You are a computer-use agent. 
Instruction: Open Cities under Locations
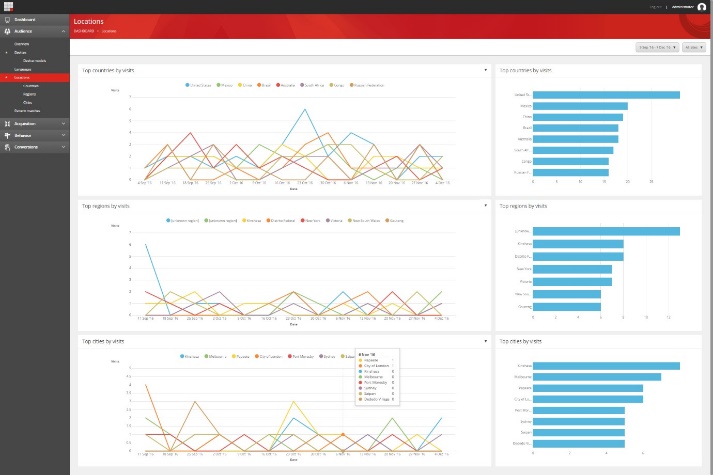click(28, 103)
